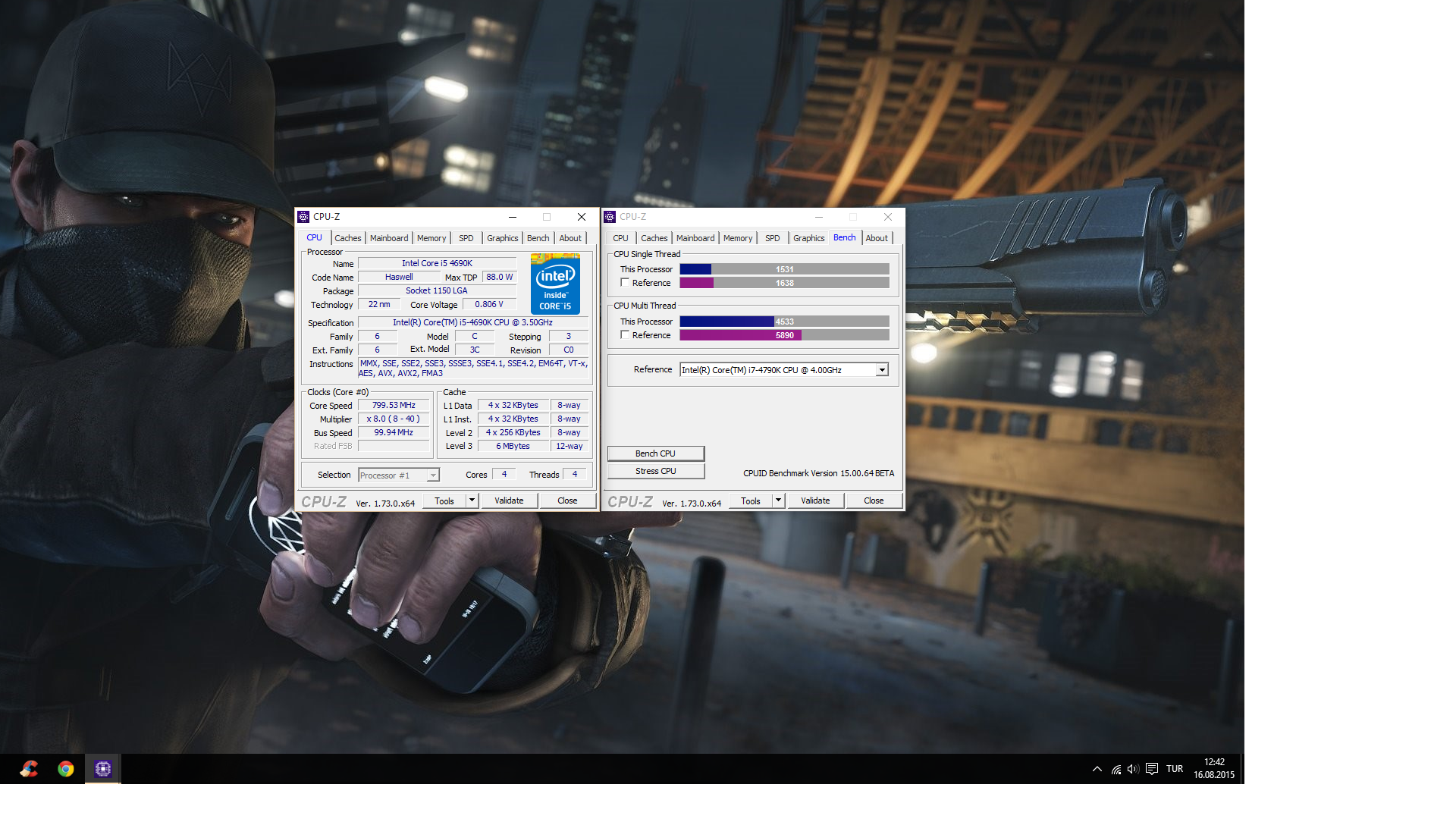Open About tab in Bench window

(877, 238)
